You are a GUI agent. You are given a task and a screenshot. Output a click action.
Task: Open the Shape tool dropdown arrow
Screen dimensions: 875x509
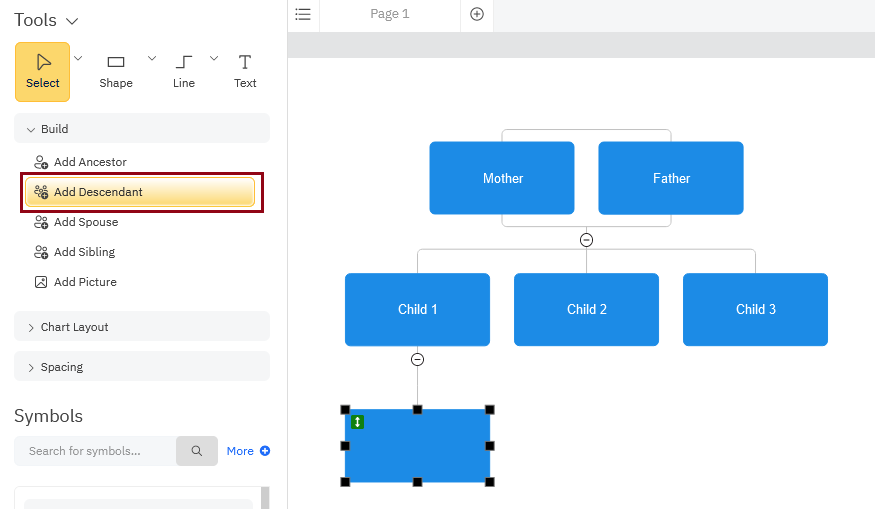152,58
